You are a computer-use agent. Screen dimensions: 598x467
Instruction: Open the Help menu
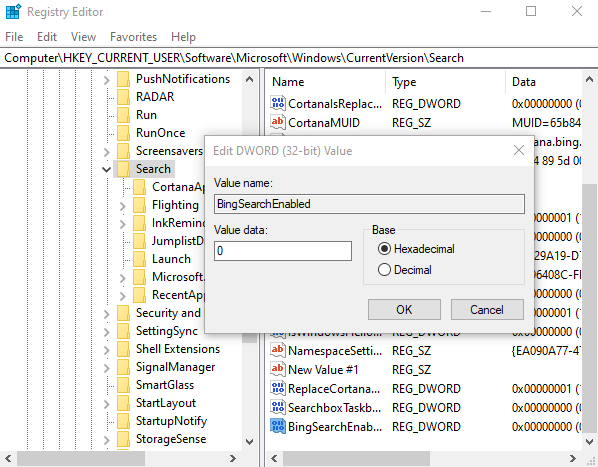[183, 37]
